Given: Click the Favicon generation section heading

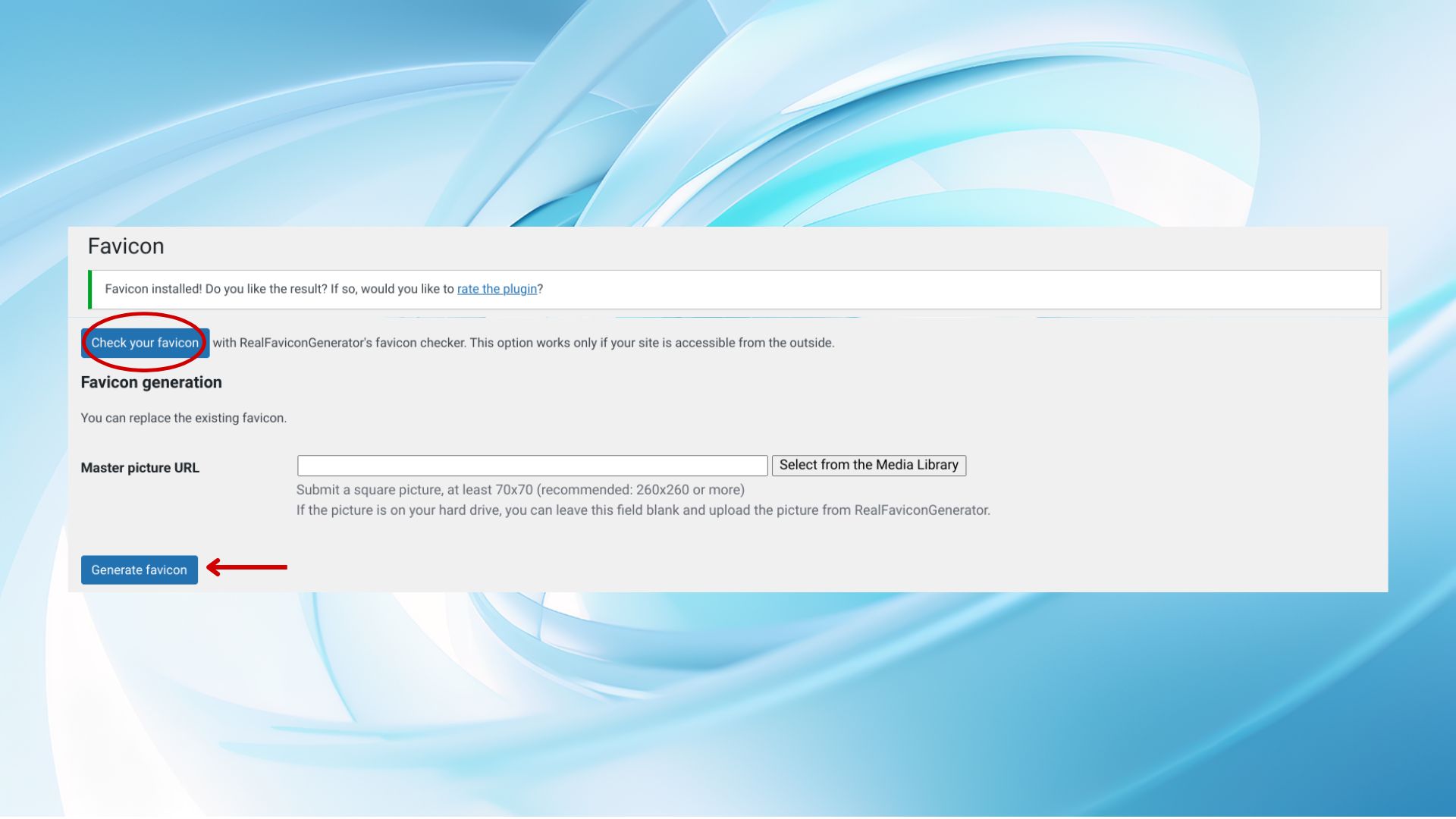Looking at the screenshot, I should click(151, 383).
